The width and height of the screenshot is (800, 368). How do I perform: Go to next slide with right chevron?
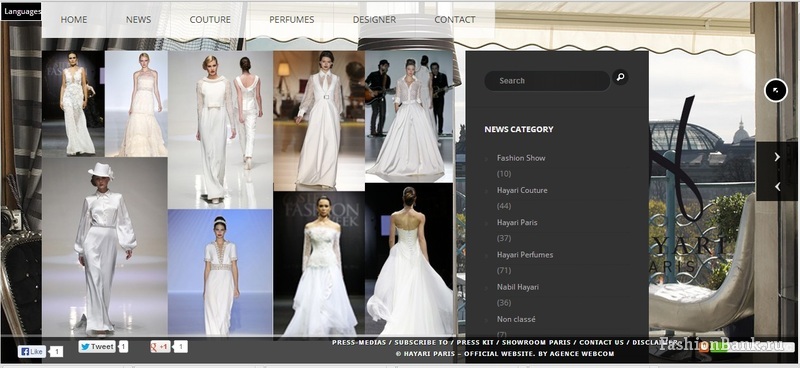pos(777,157)
